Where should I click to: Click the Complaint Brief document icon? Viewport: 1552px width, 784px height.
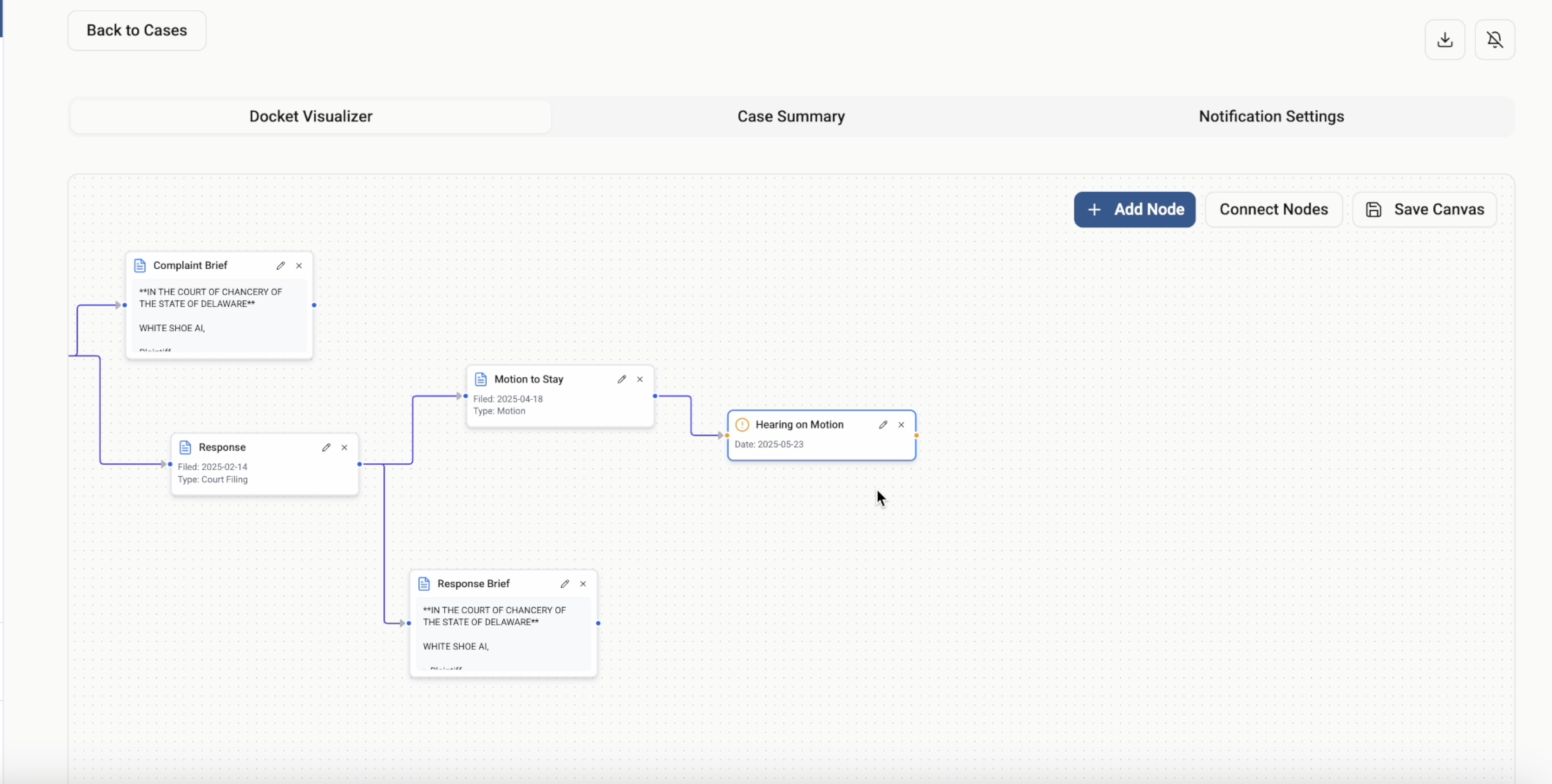pos(140,265)
